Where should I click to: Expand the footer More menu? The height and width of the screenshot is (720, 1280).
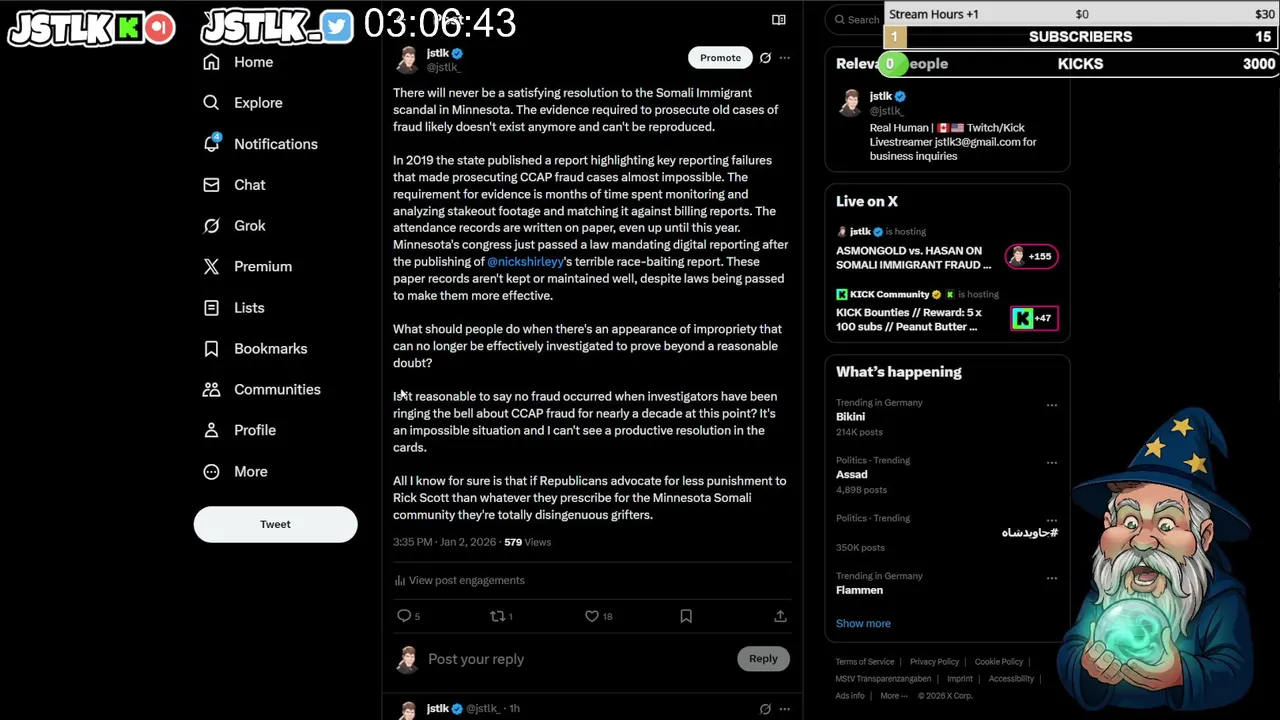click(894, 696)
